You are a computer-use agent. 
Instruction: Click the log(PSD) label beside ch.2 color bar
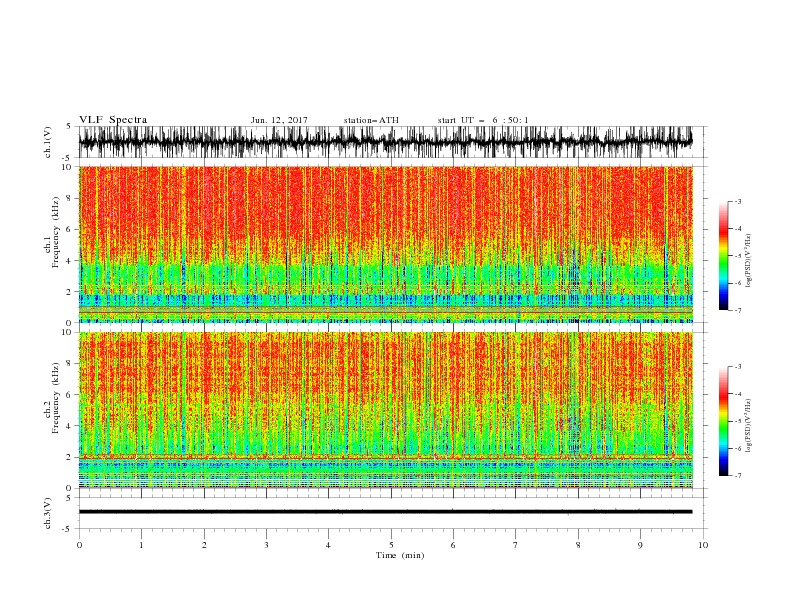click(x=748, y=426)
